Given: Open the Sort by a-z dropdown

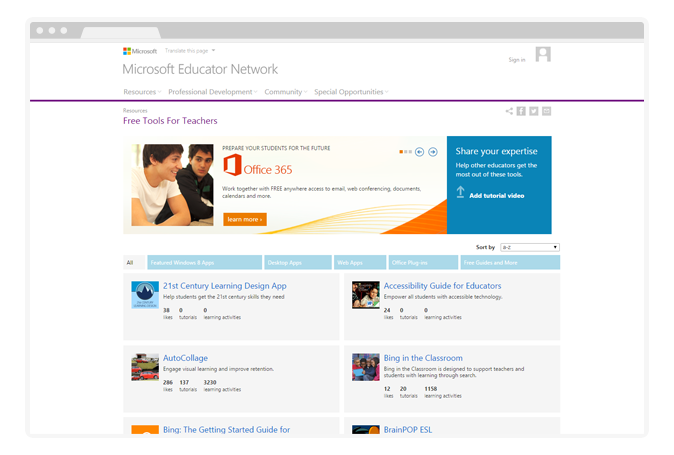Looking at the screenshot, I should 530,247.
